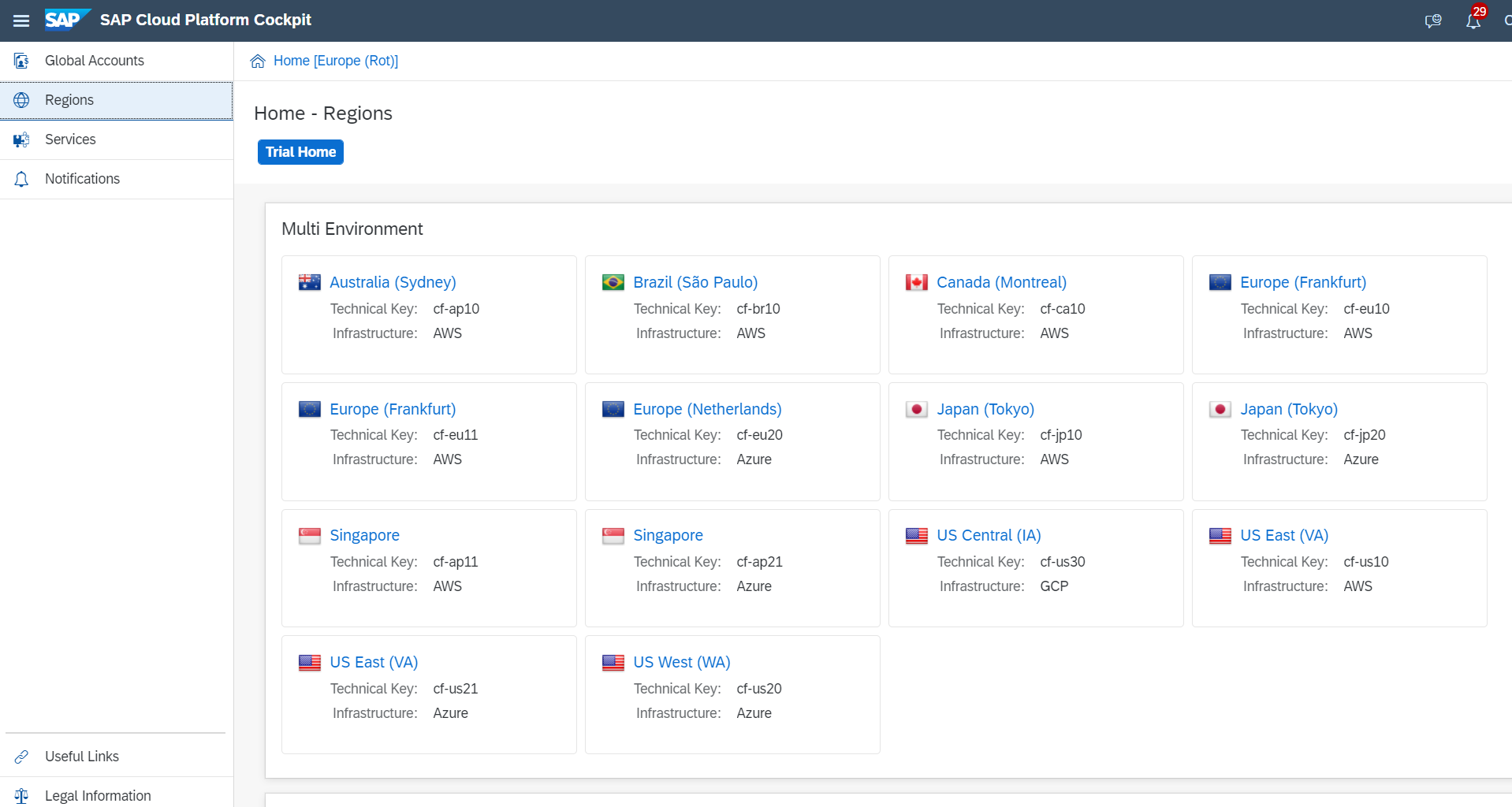1512x807 pixels.
Task: Click EU flag on Europe (Netherlands) card
Action: [x=613, y=409]
